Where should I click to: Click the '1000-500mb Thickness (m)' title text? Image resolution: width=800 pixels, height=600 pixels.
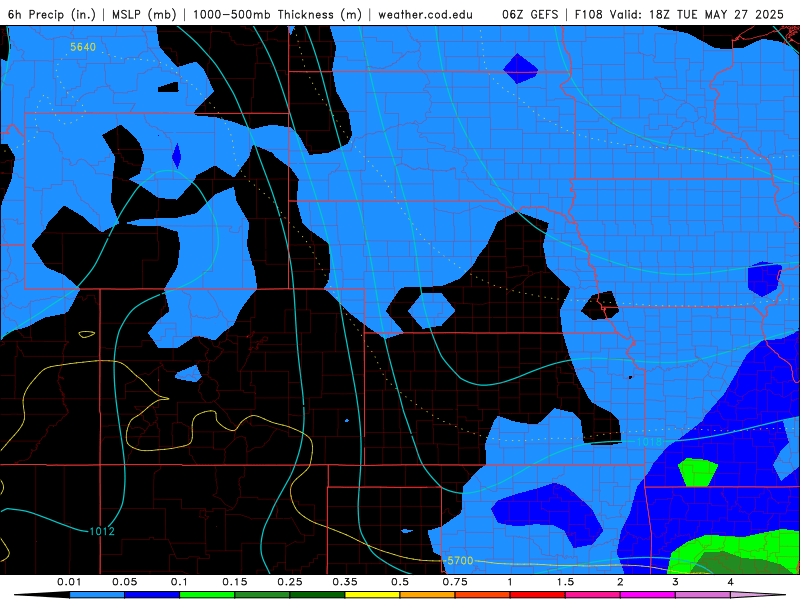pyautogui.click(x=277, y=14)
